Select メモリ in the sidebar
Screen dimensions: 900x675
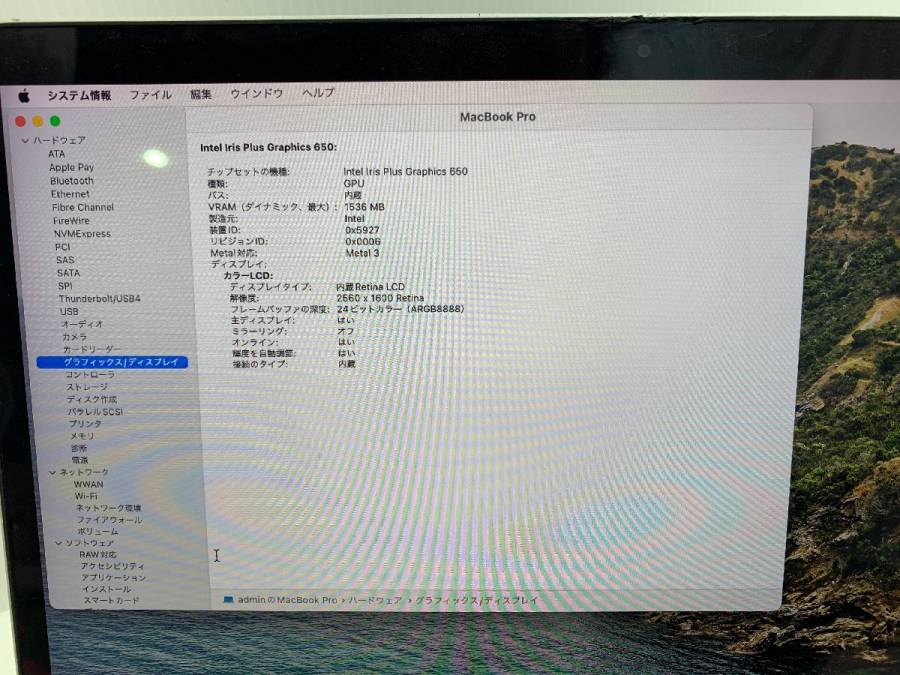[x=82, y=436]
